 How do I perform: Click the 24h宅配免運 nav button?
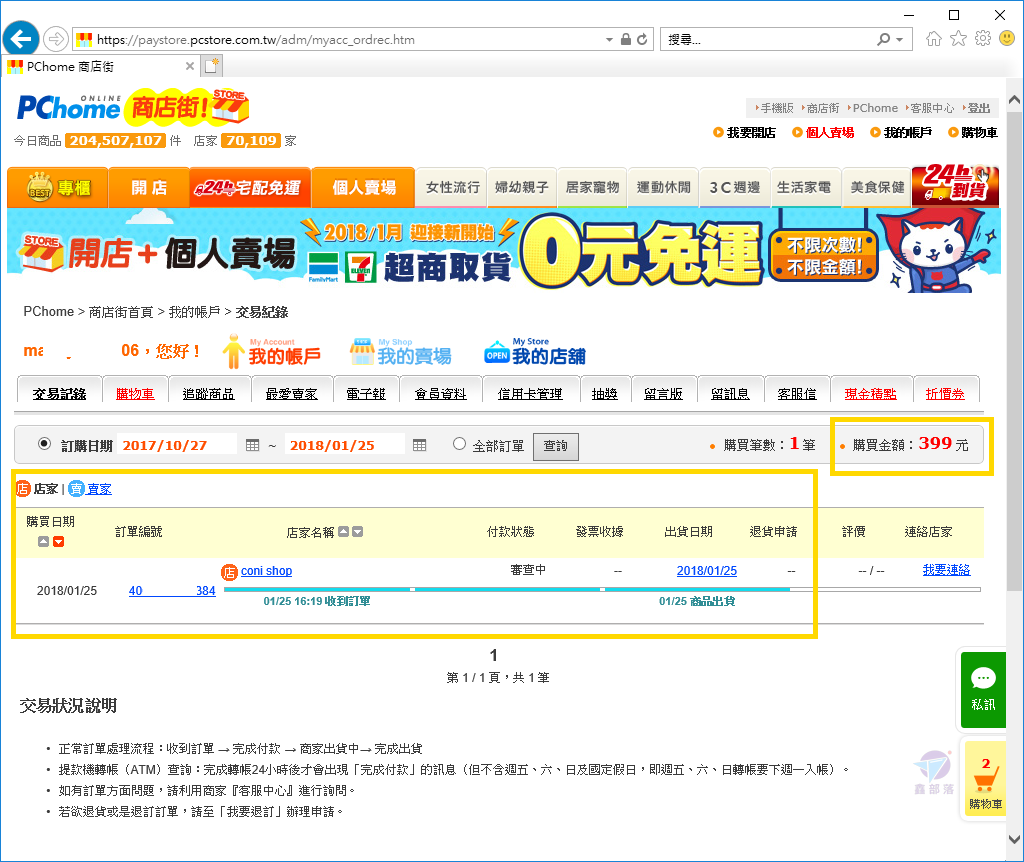pyautogui.click(x=250, y=187)
